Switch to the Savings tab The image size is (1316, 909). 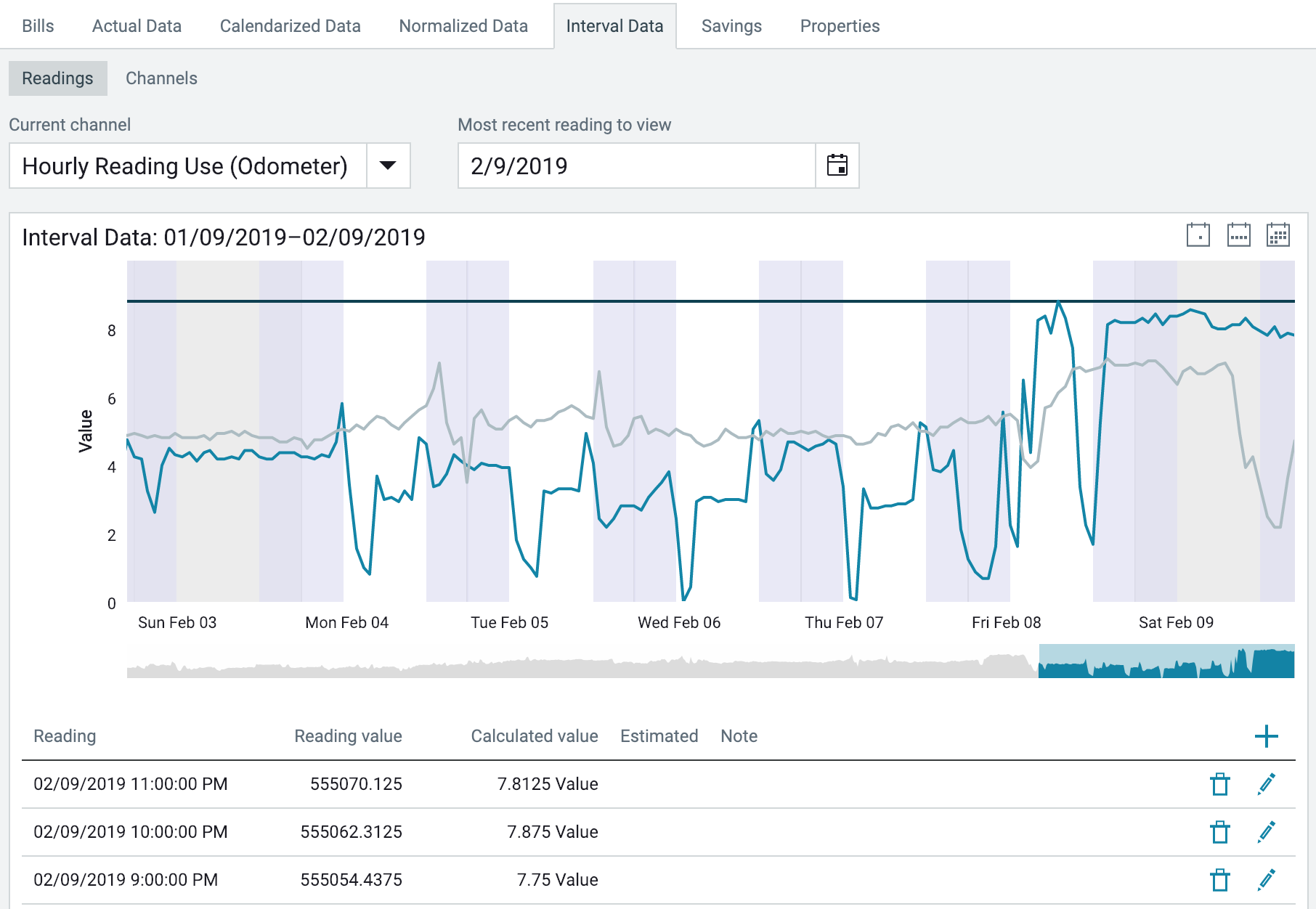731,26
